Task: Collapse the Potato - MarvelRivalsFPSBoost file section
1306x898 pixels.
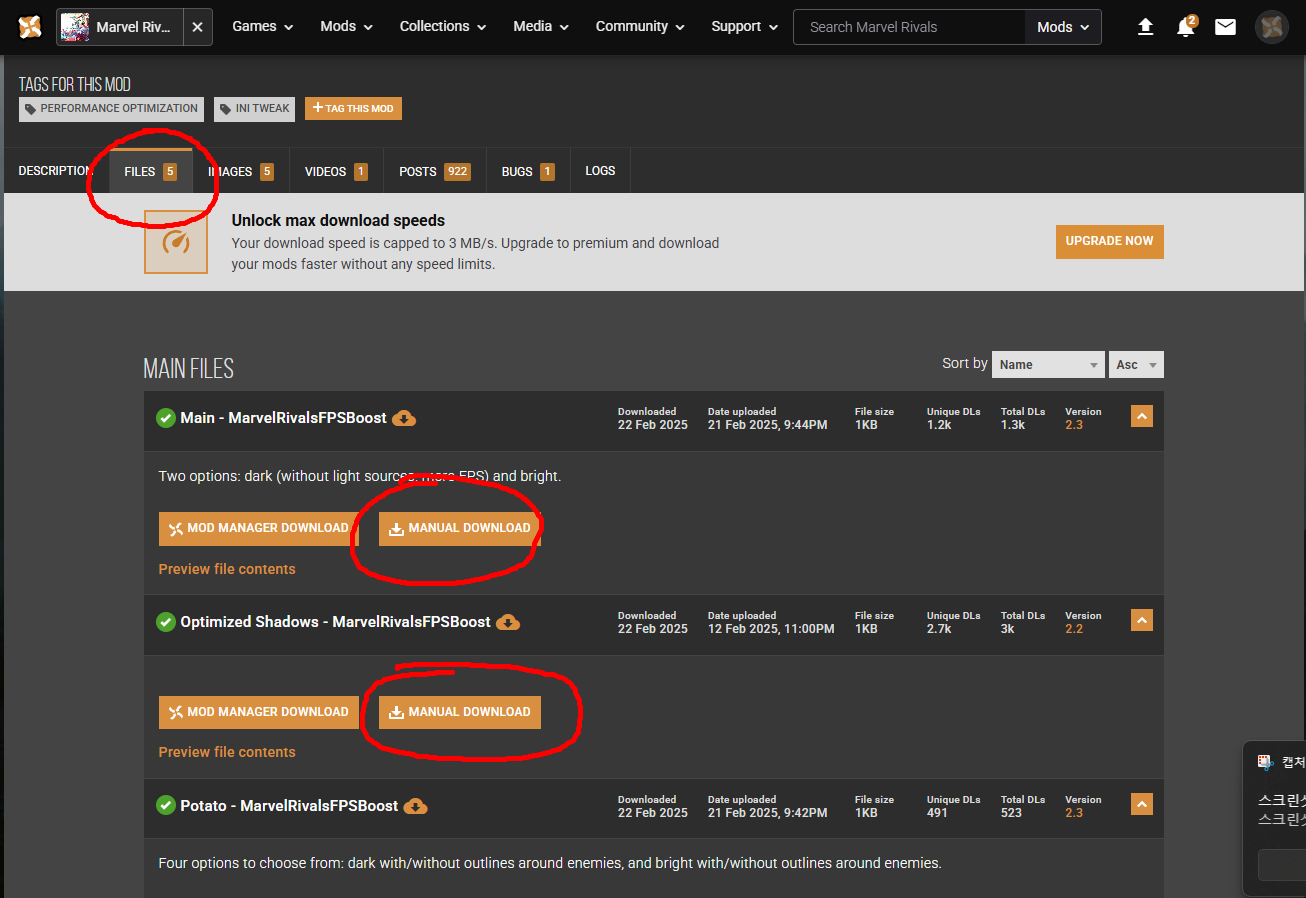Action: click(1142, 804)
